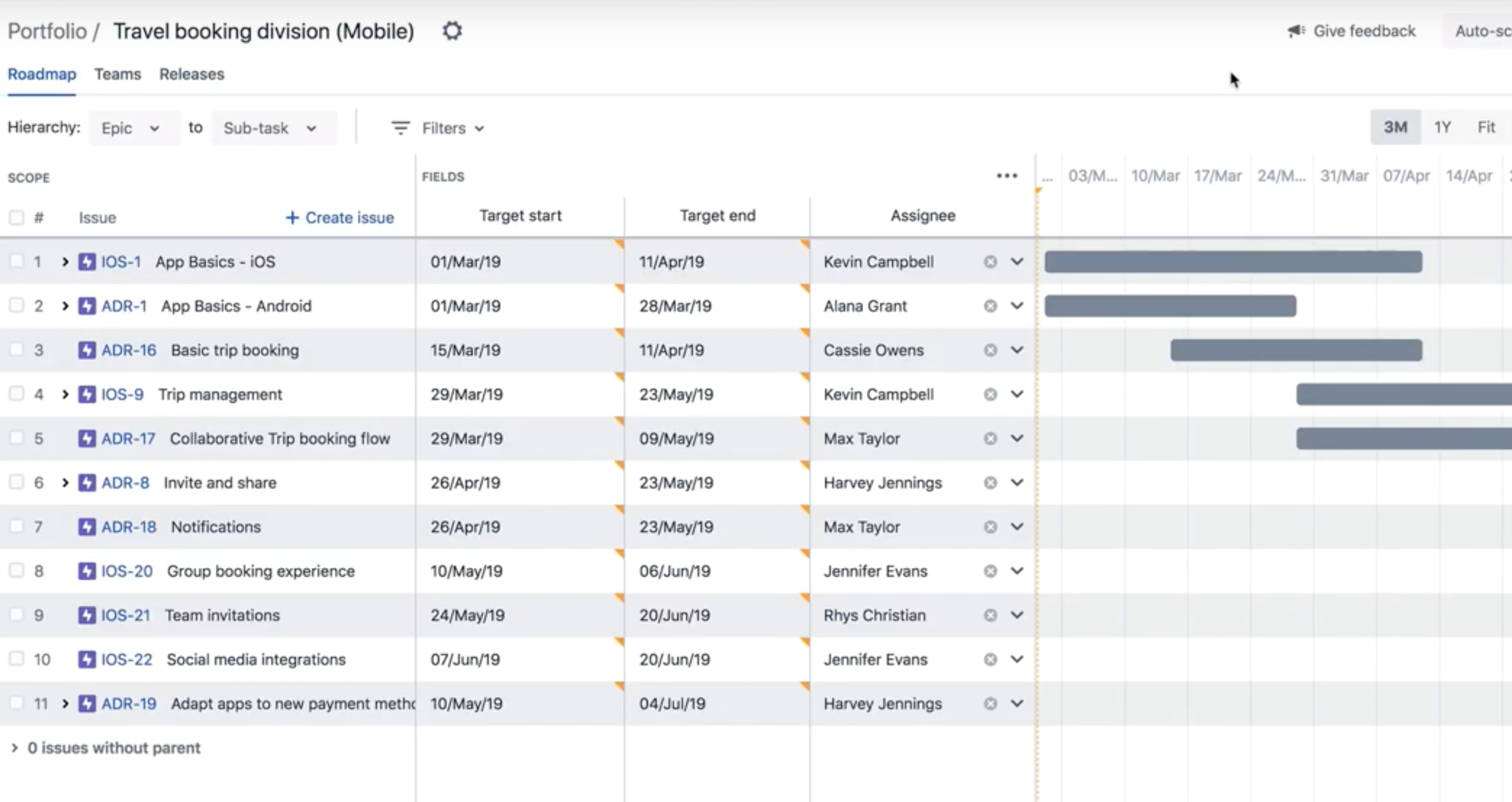Clear assignee Cassie Owens
This screenshot has height=802, width=1512.
point(990,350)
